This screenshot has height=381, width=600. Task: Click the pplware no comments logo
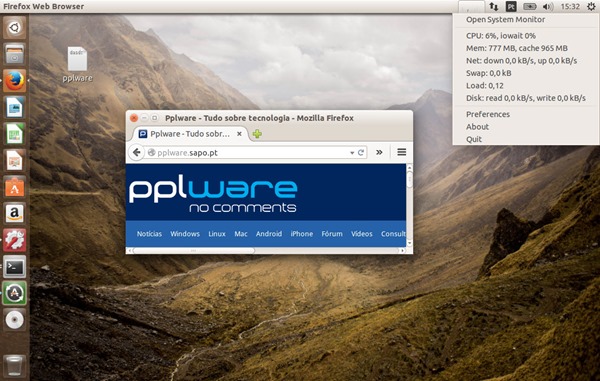(x=213, y=194)
